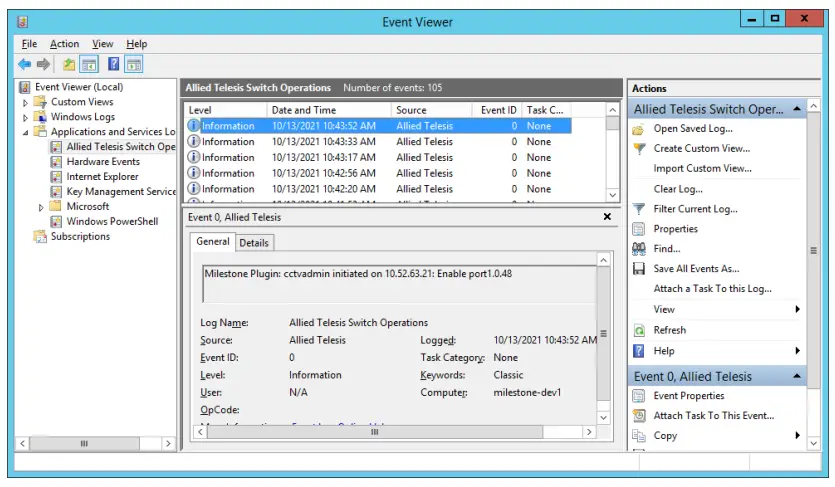835x487 pixels.
Task: Switch to the Details tab
Action: point(254,242)
